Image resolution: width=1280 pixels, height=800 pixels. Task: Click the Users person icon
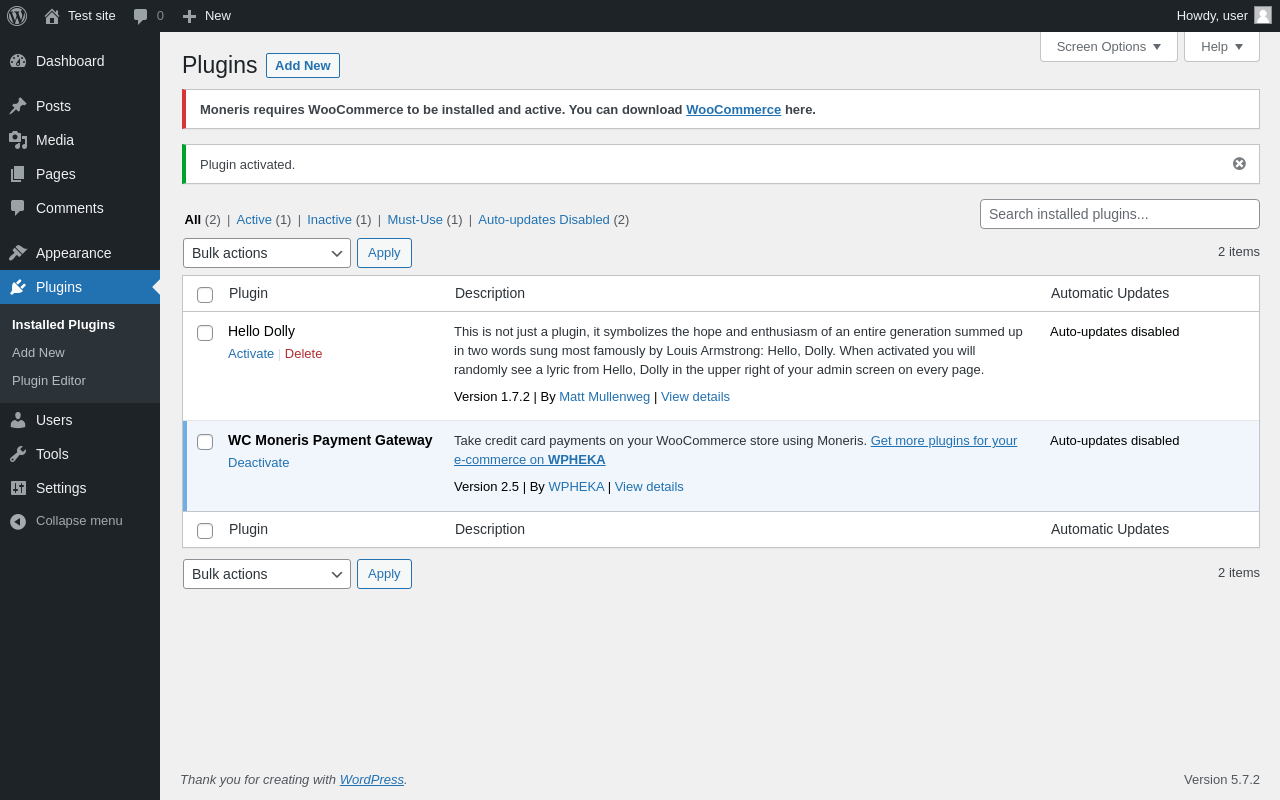point(18,420)
